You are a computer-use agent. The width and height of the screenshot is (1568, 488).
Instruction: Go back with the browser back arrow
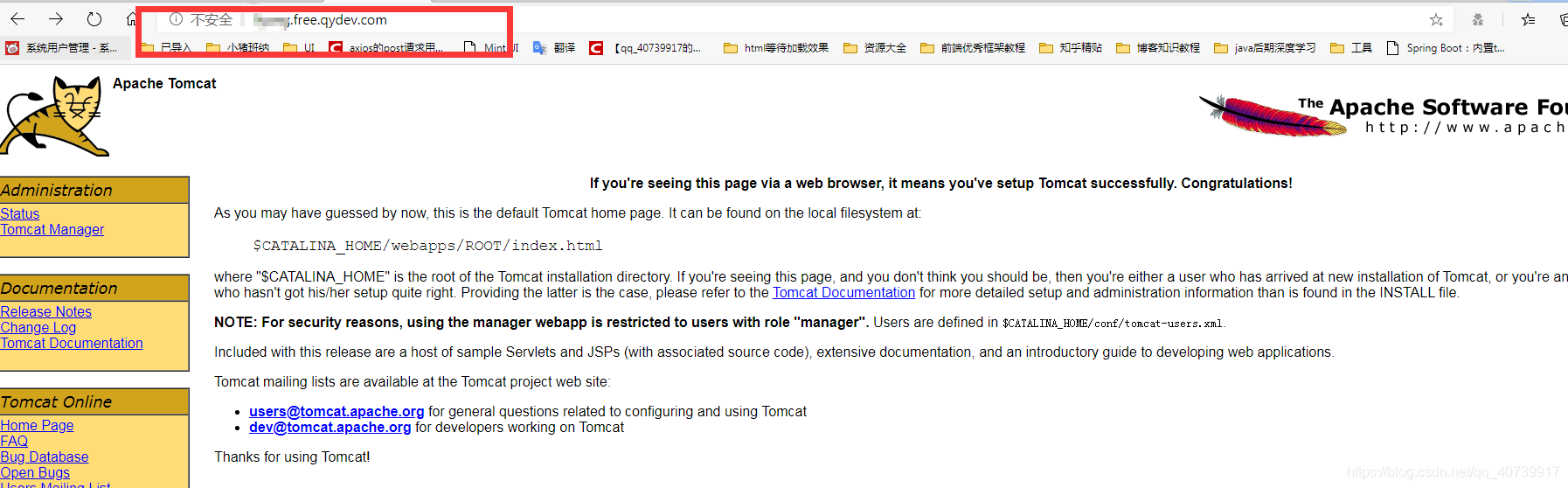click(17, 19)
